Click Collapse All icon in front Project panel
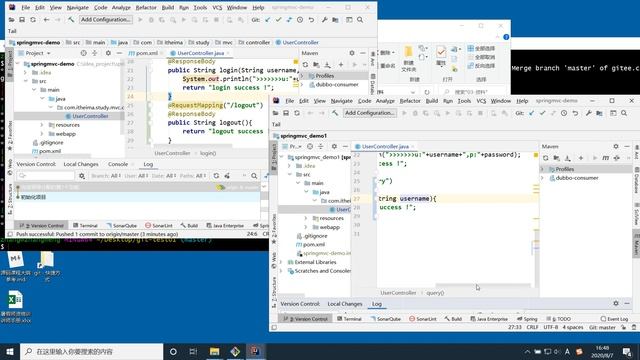640x360 pixels. click(x=321, y=146)
